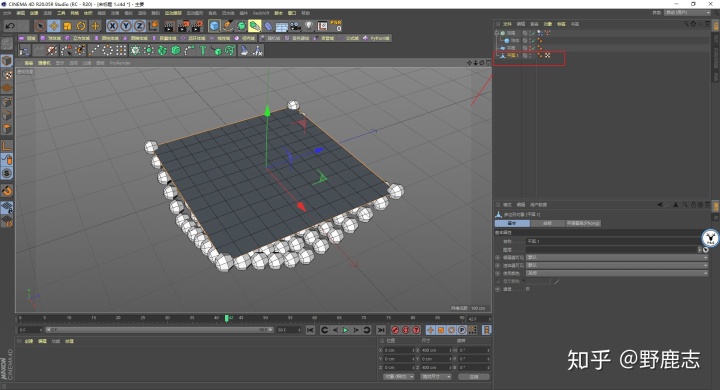Click the object name input field

point(614,241)
